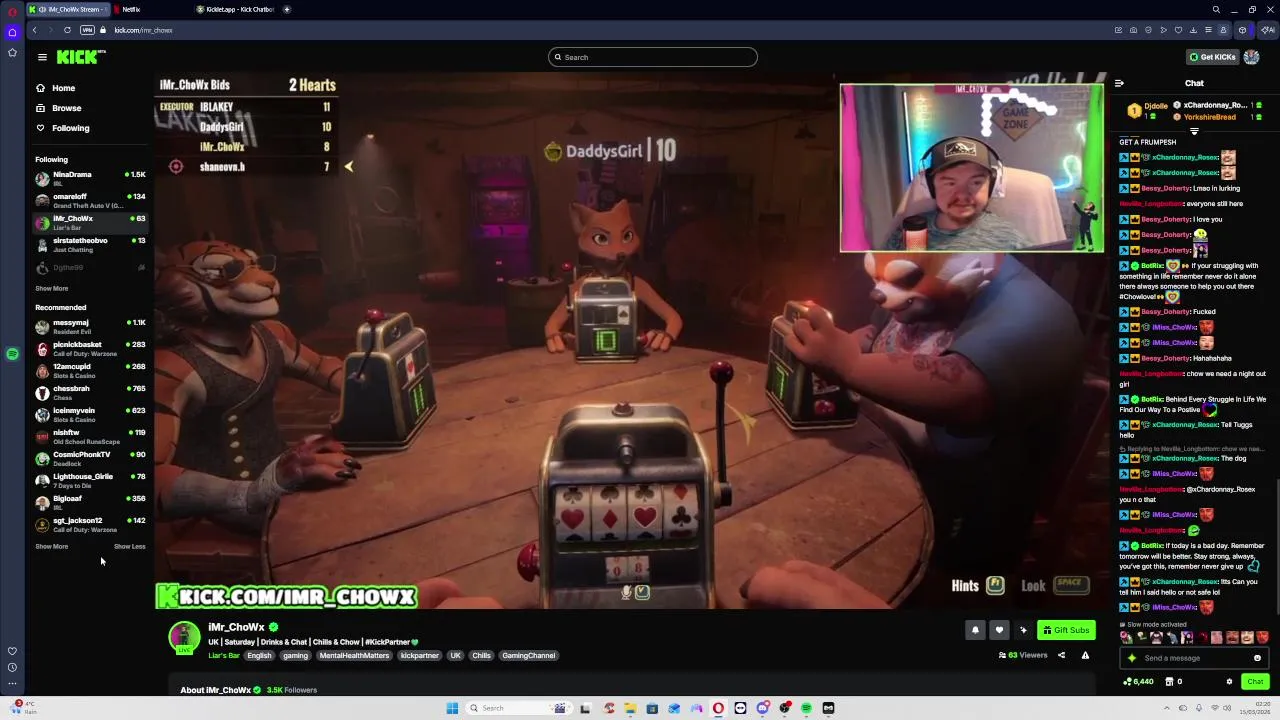Viewport: 1280px width, 720px height.
Task: Click Show Less under Recommended
Action: 129,546
